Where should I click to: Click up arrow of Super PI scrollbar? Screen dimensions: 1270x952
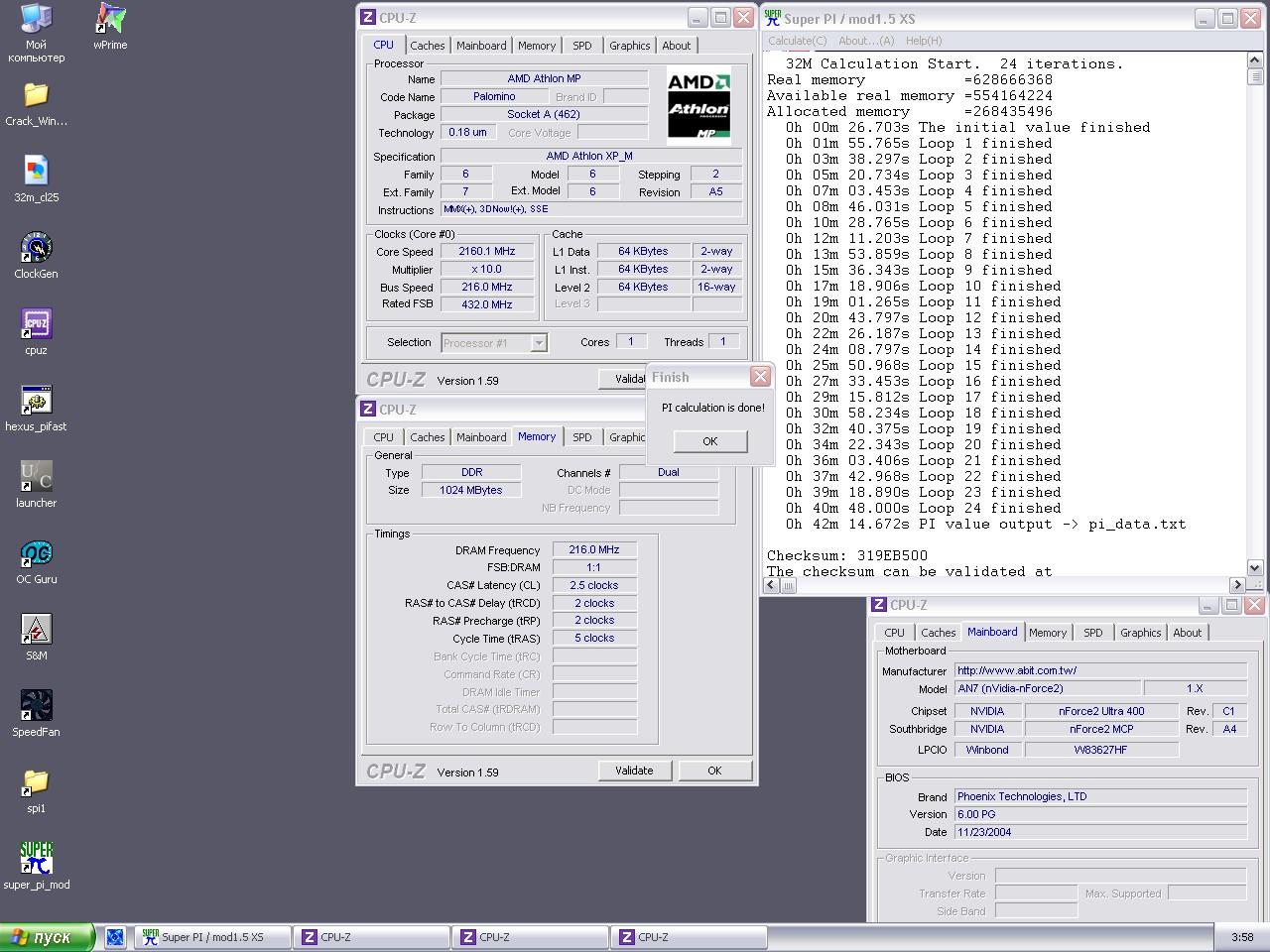(x=1254, y=61)
